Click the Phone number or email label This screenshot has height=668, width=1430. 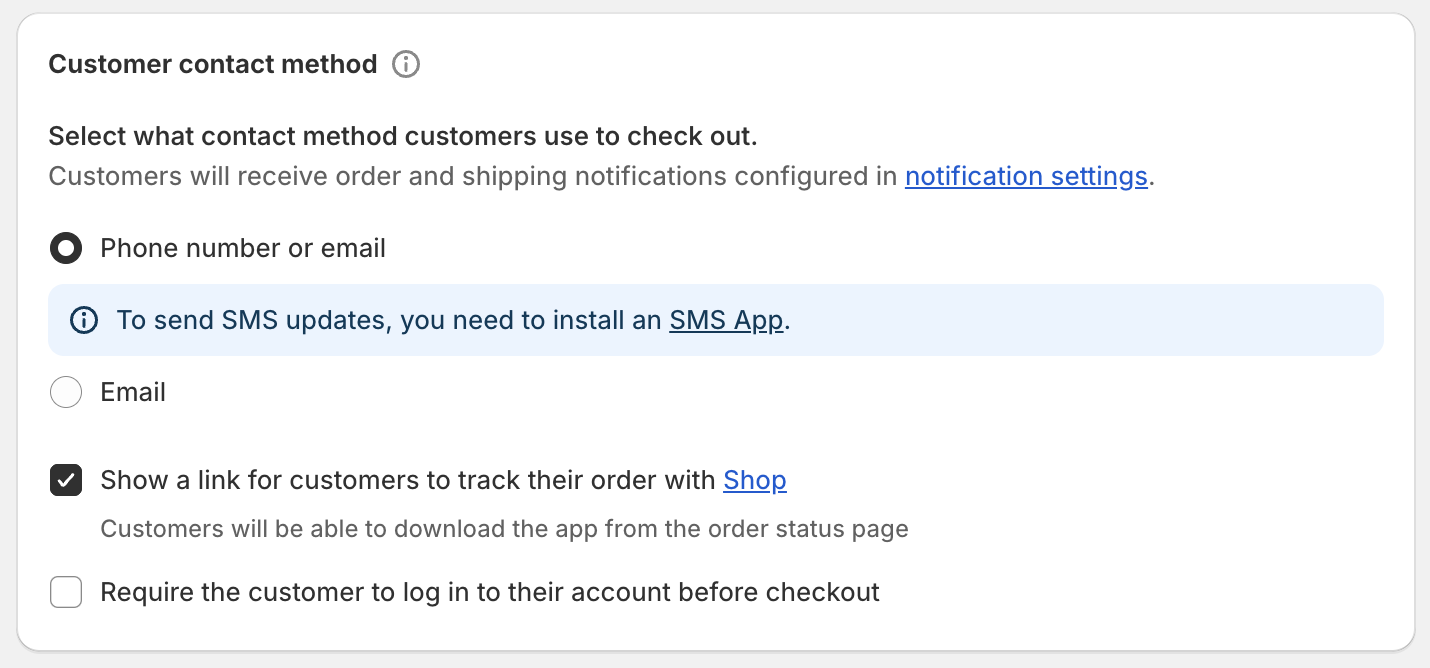pos(242,247)
